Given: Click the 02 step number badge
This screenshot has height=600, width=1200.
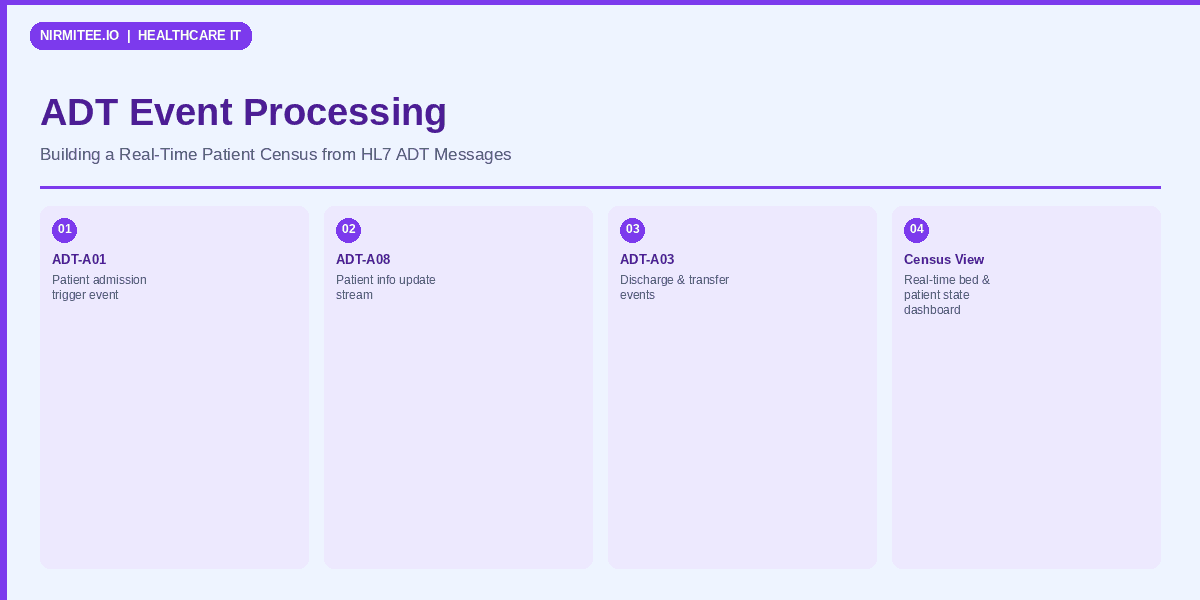Looking at the screenshot, I should click(349, 230).
